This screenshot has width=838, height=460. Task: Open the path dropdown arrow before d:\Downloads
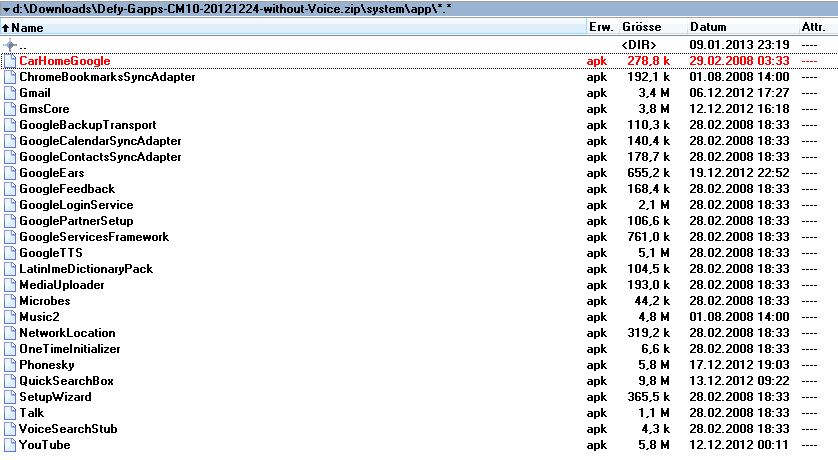tap(6, 9)
